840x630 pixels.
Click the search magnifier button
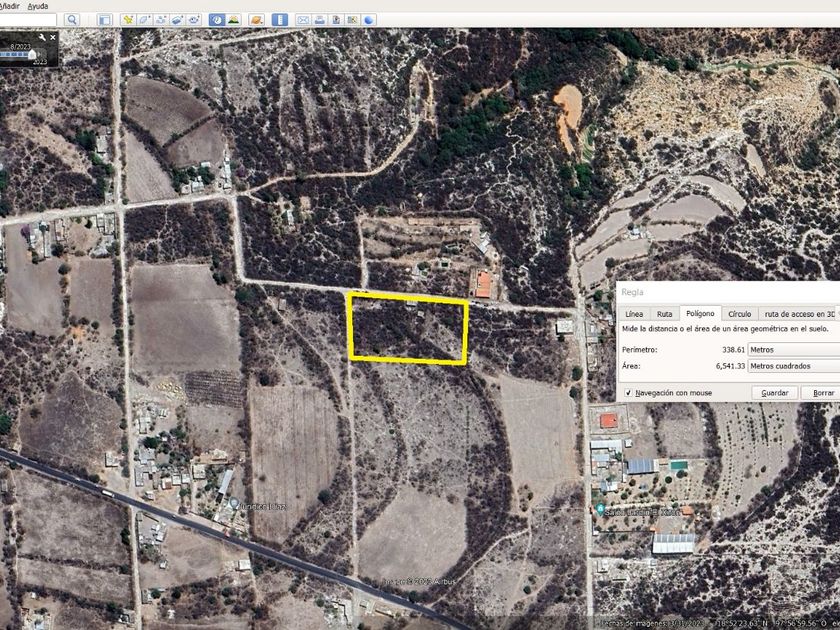[72, 20]
